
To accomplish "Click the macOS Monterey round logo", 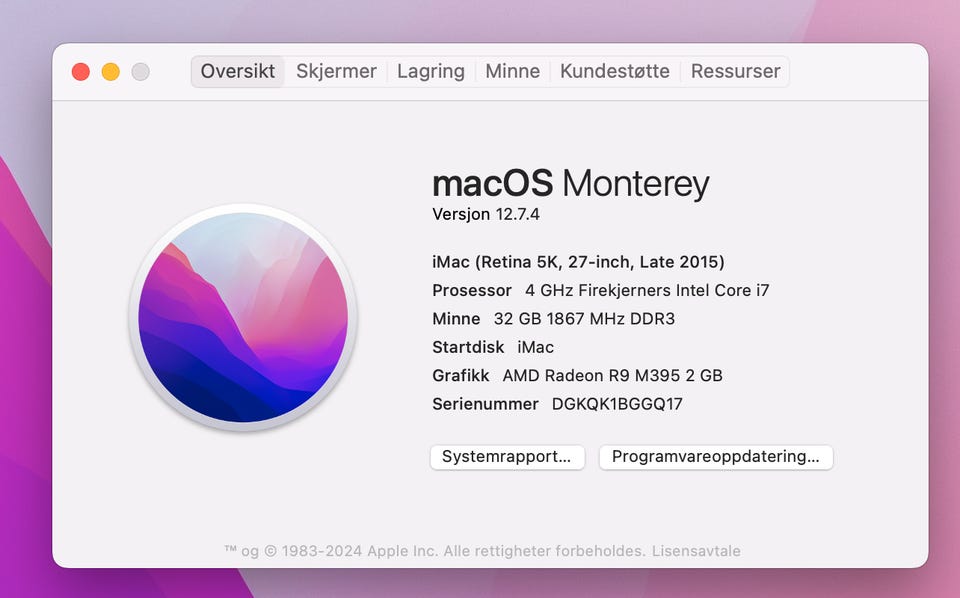I will click(243, 317).
